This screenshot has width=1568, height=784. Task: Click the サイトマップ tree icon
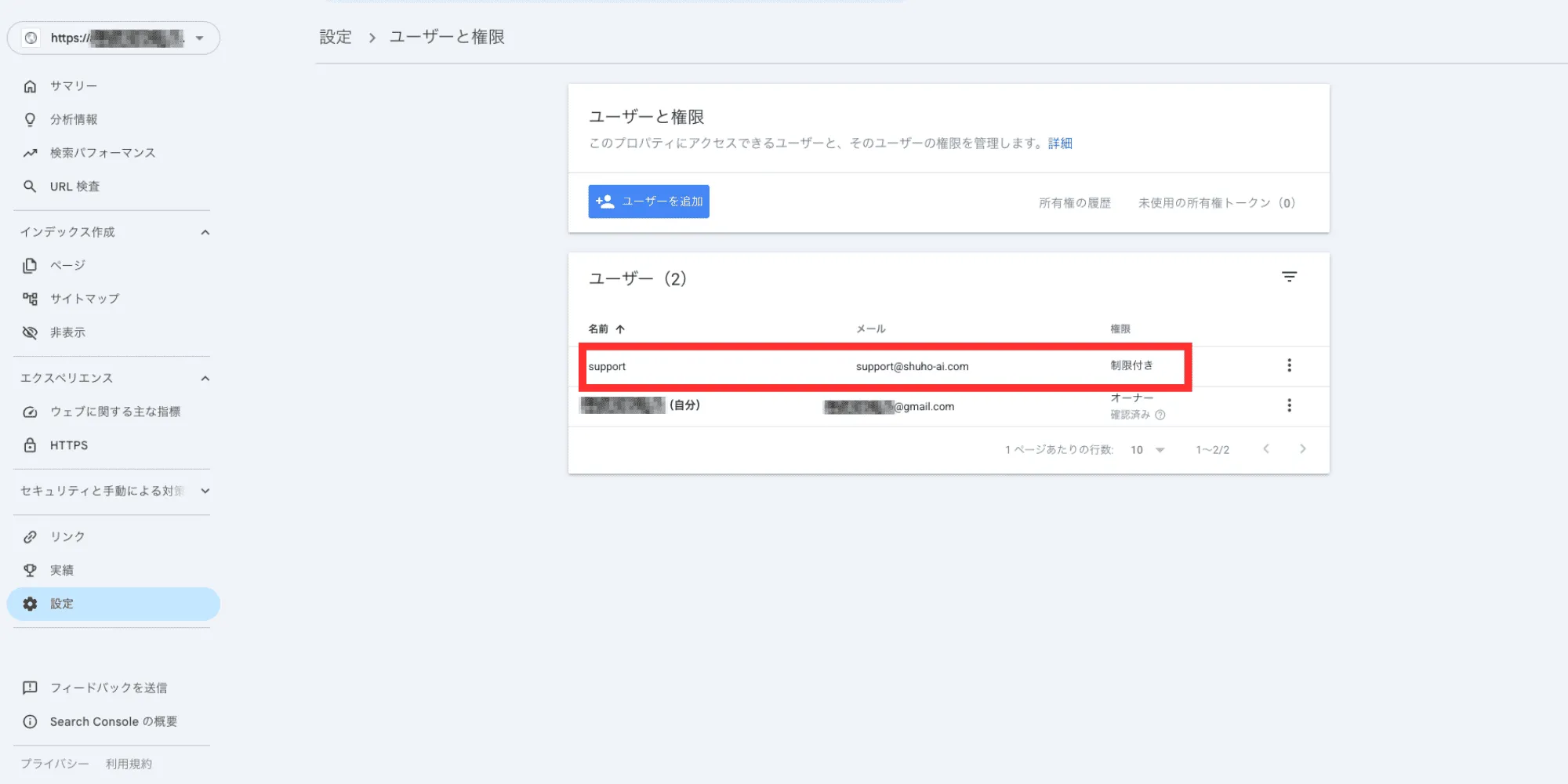30,299
